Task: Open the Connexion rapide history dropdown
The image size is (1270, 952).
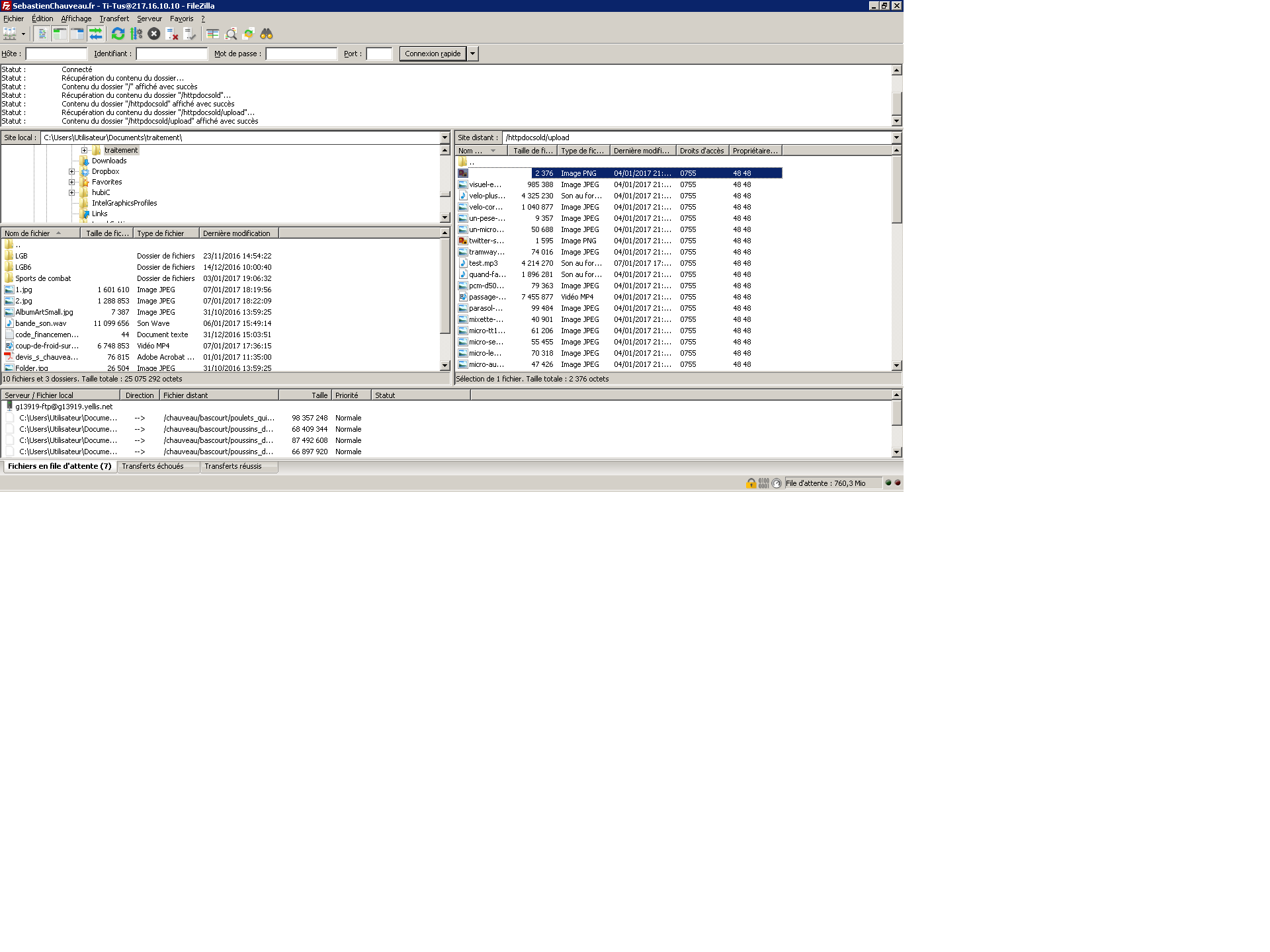Action: [x=473, y=54]
